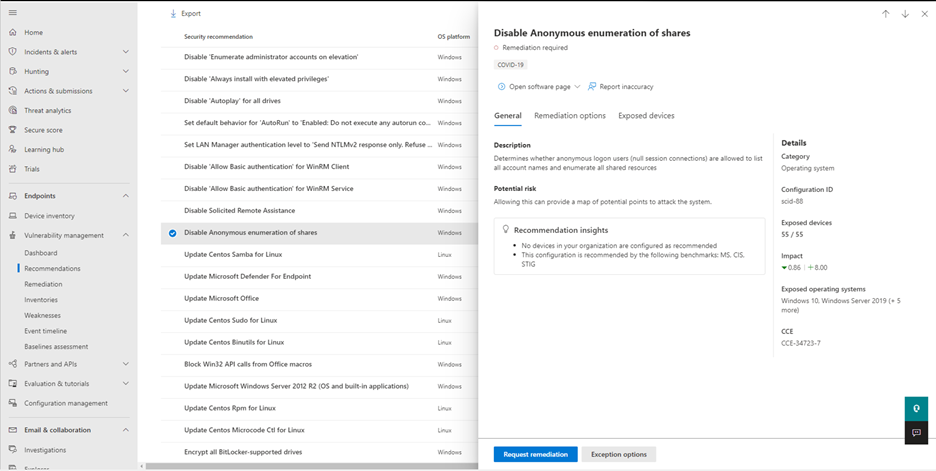Close the recommendation details flyout
The image size is (936, 471).
[925, 14]
